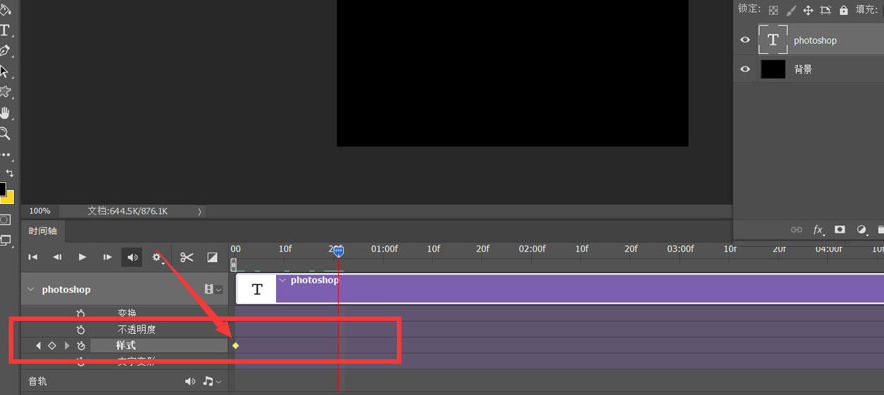The width and height of the screenshot is (884, 395).
Task: Select the Hand tool
Action: pos(5,113)
